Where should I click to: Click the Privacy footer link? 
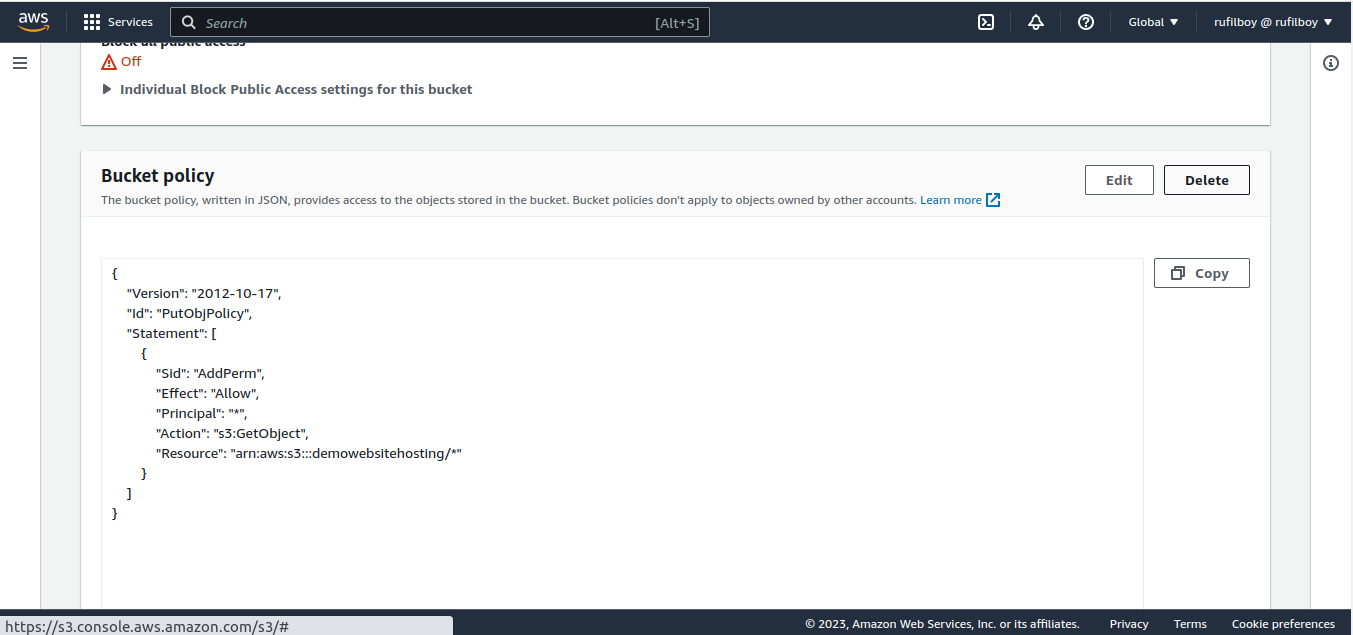coord(1129,624)
